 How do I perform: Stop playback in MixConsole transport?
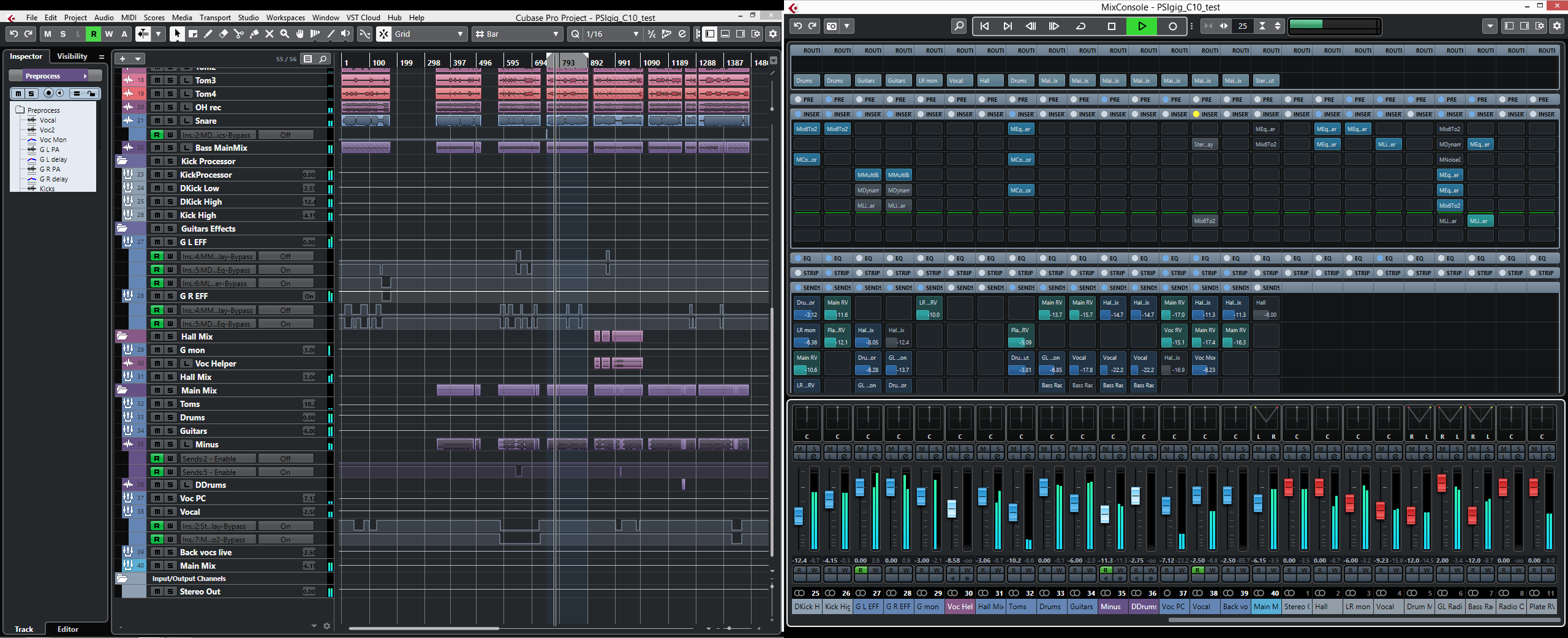1111,26
